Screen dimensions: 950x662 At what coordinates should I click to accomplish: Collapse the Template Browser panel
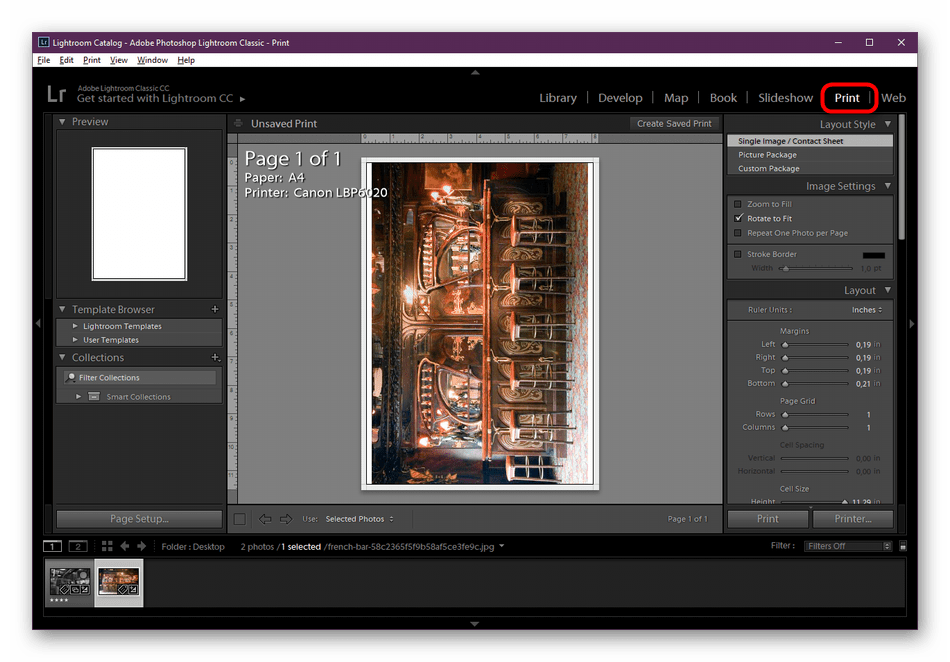coord(62,309)
